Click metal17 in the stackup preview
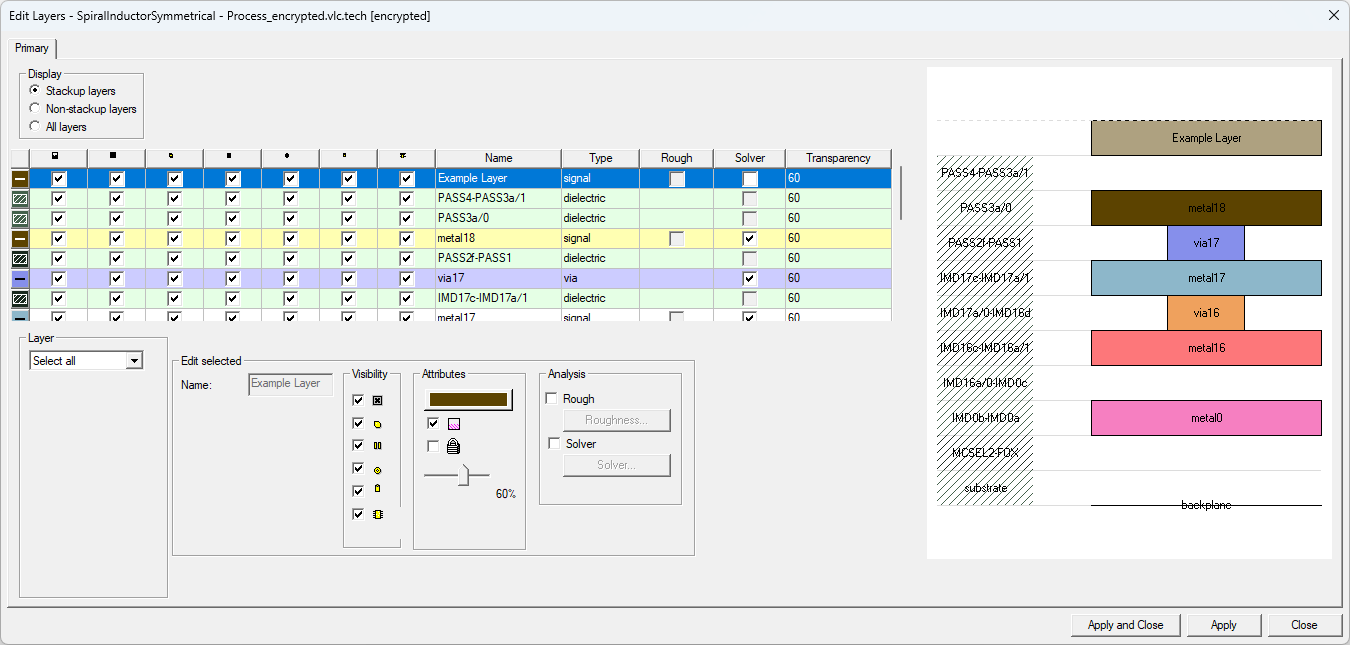Screen dimensions: 1350x645 pyautogui.click(x=1205, y=278)
